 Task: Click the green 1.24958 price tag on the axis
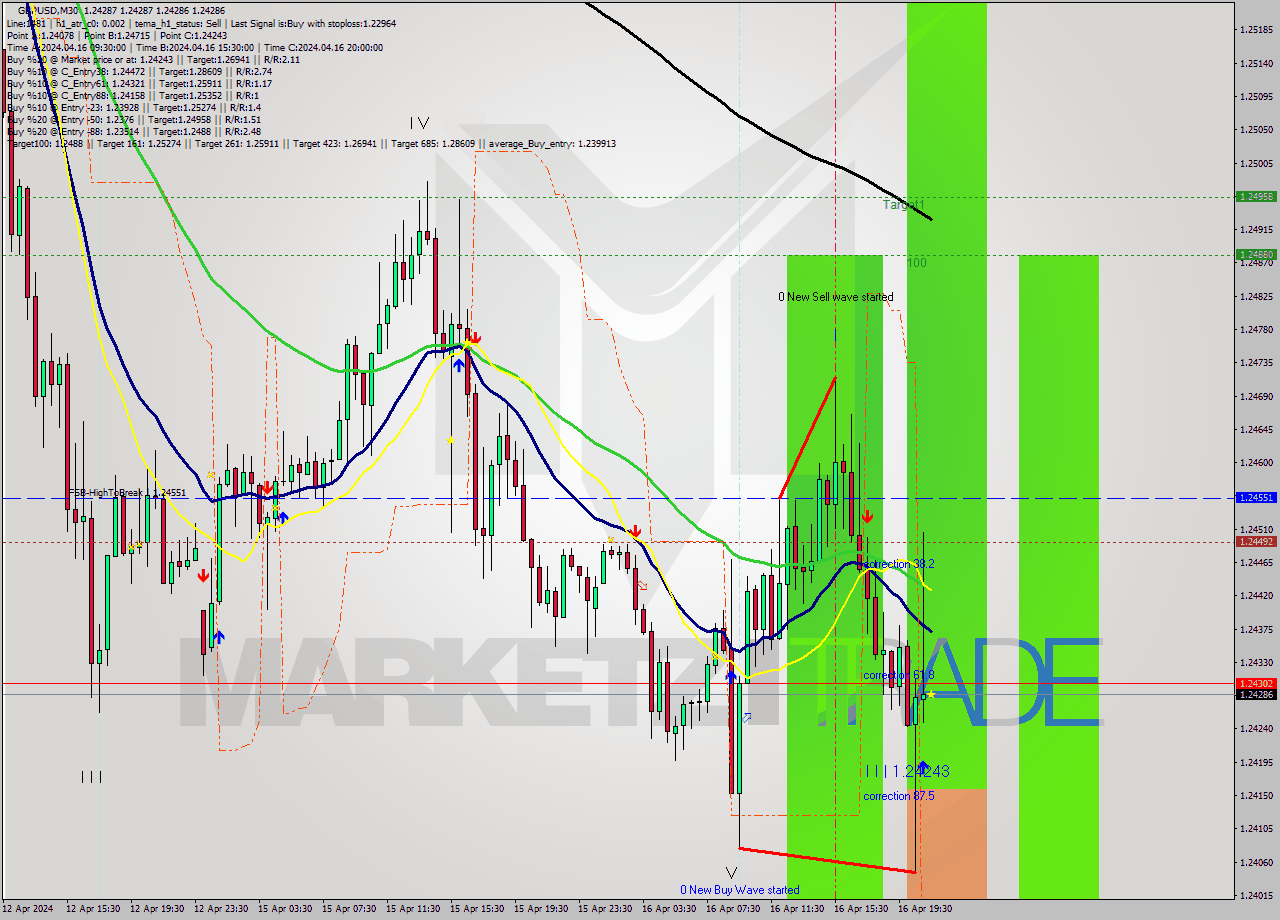pos(1256,197)
